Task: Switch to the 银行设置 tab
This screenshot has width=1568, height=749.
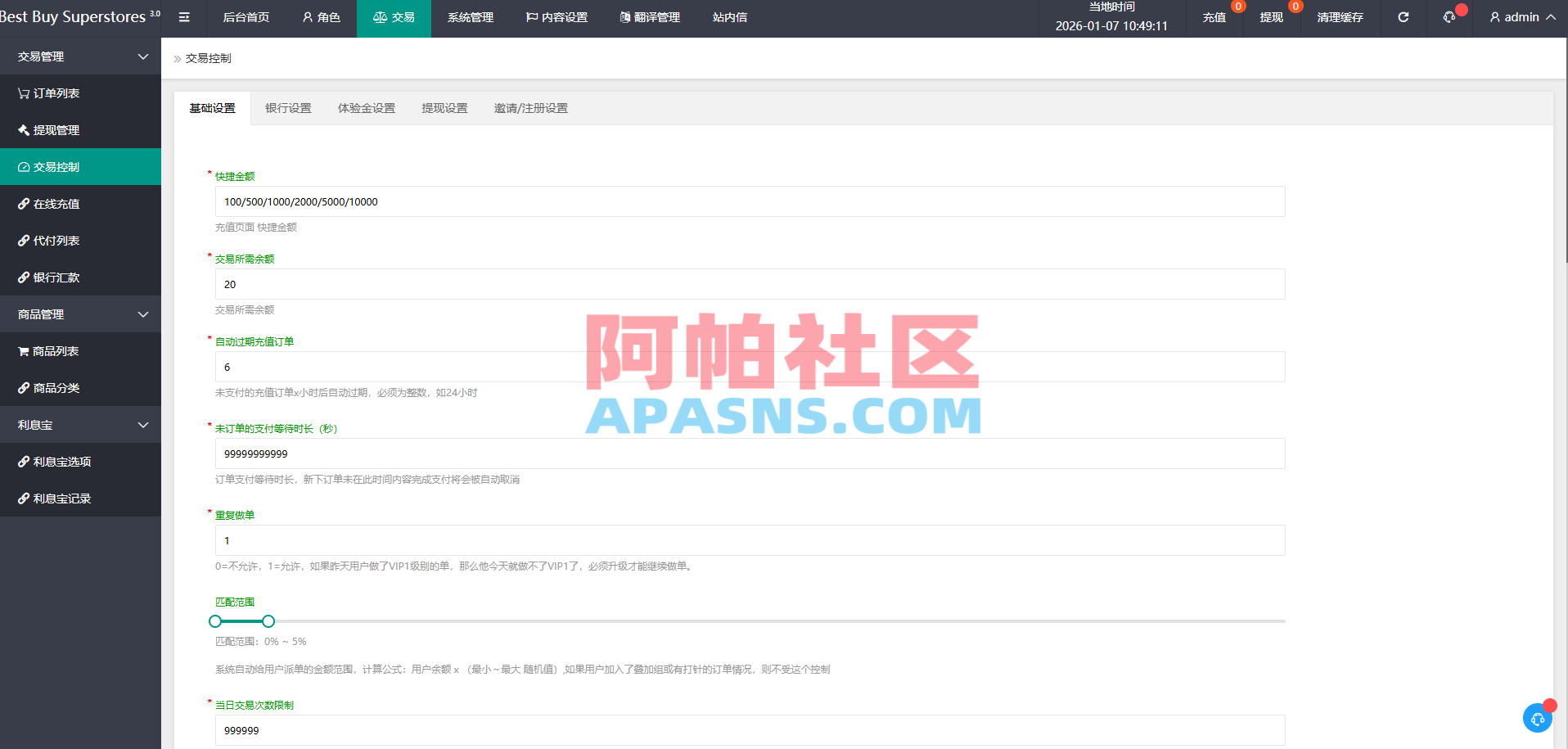Action: (x=288, y=108)
